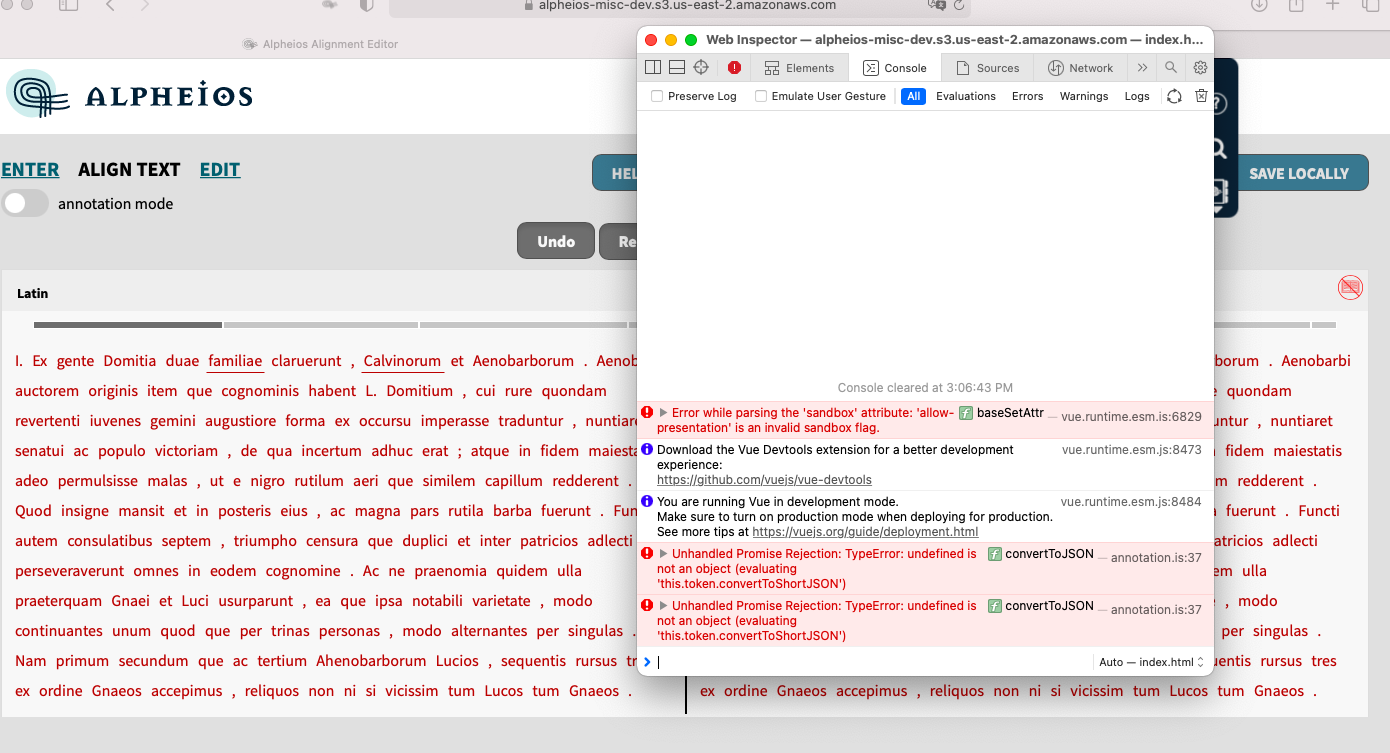Click the crossed-out red book icon
Image resolution: width=1390 pixels, height=753 pixels.
pos(1350,287)
